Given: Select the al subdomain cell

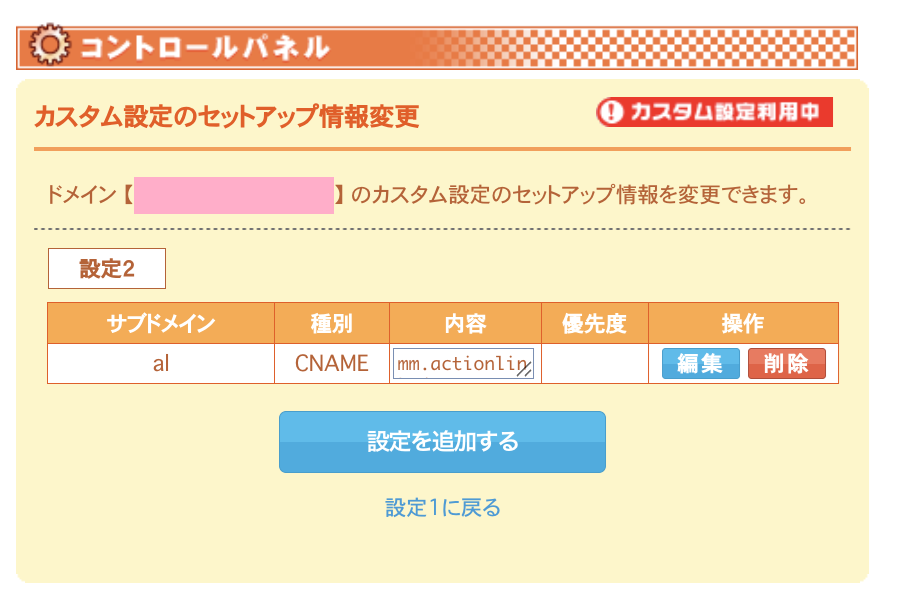Looking at the screenshot, I should [x=161, y=364].
